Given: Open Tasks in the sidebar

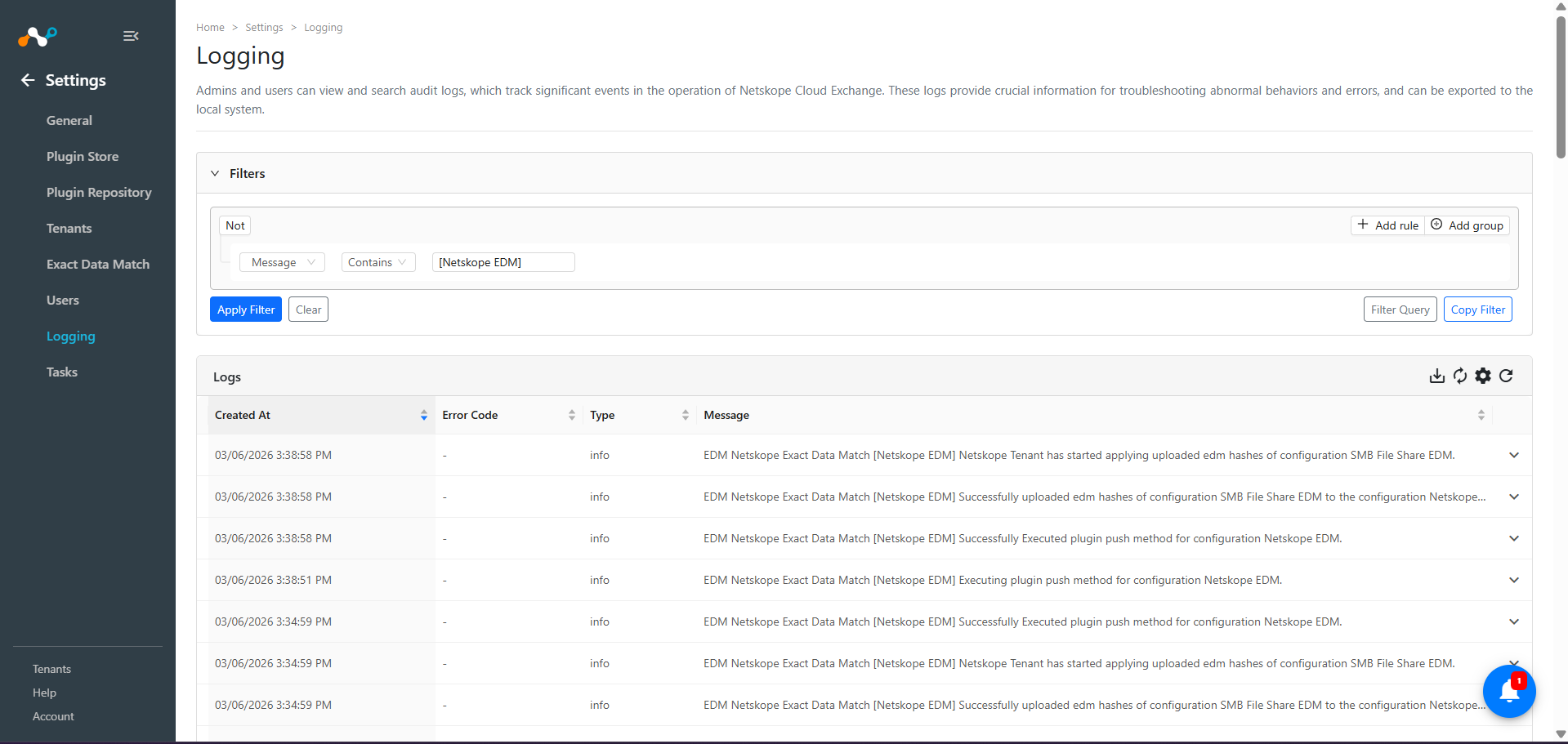Looking at the screenshot, I should 62,372.
